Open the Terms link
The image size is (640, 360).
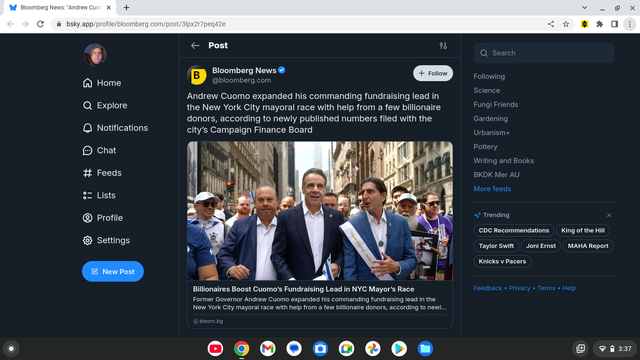point(546,288)
